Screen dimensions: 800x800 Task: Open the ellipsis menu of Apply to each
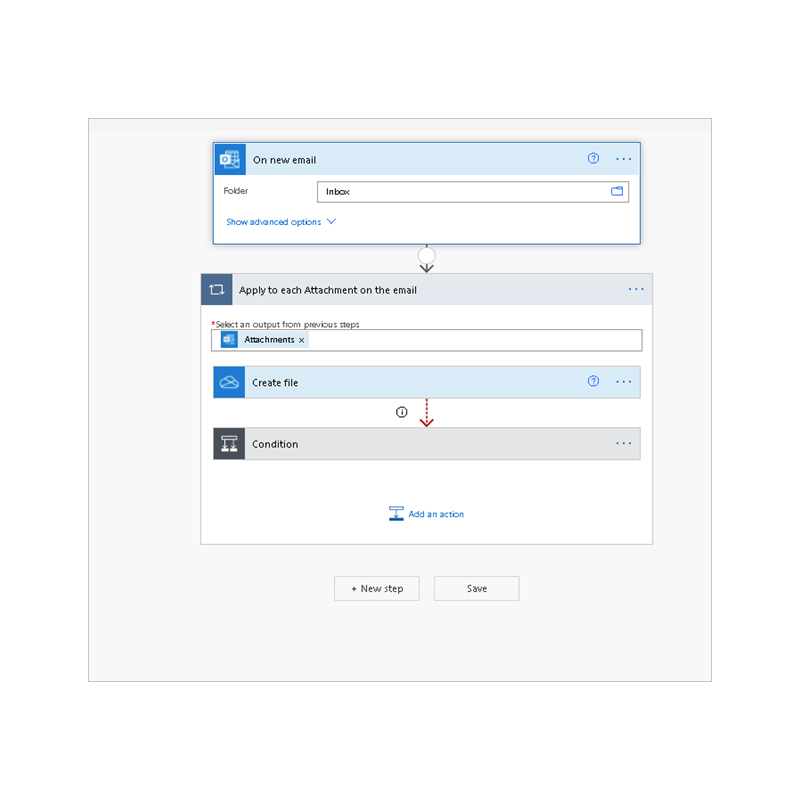coord(636,289)
